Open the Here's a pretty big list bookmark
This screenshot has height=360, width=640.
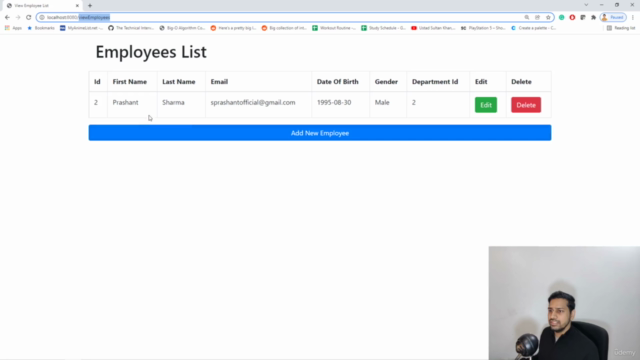click(x=233, y=28)
